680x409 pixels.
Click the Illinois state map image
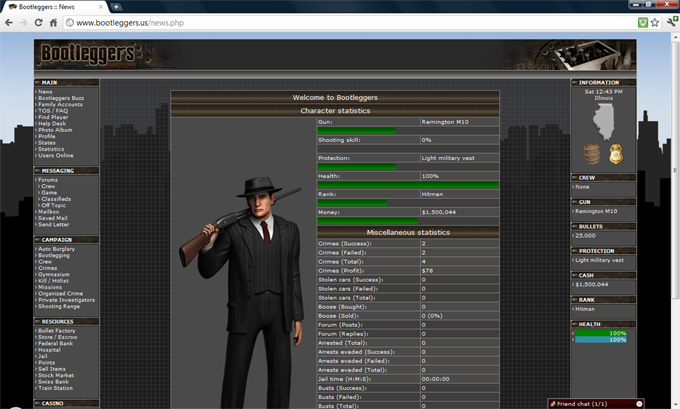(x=603, y=120)
